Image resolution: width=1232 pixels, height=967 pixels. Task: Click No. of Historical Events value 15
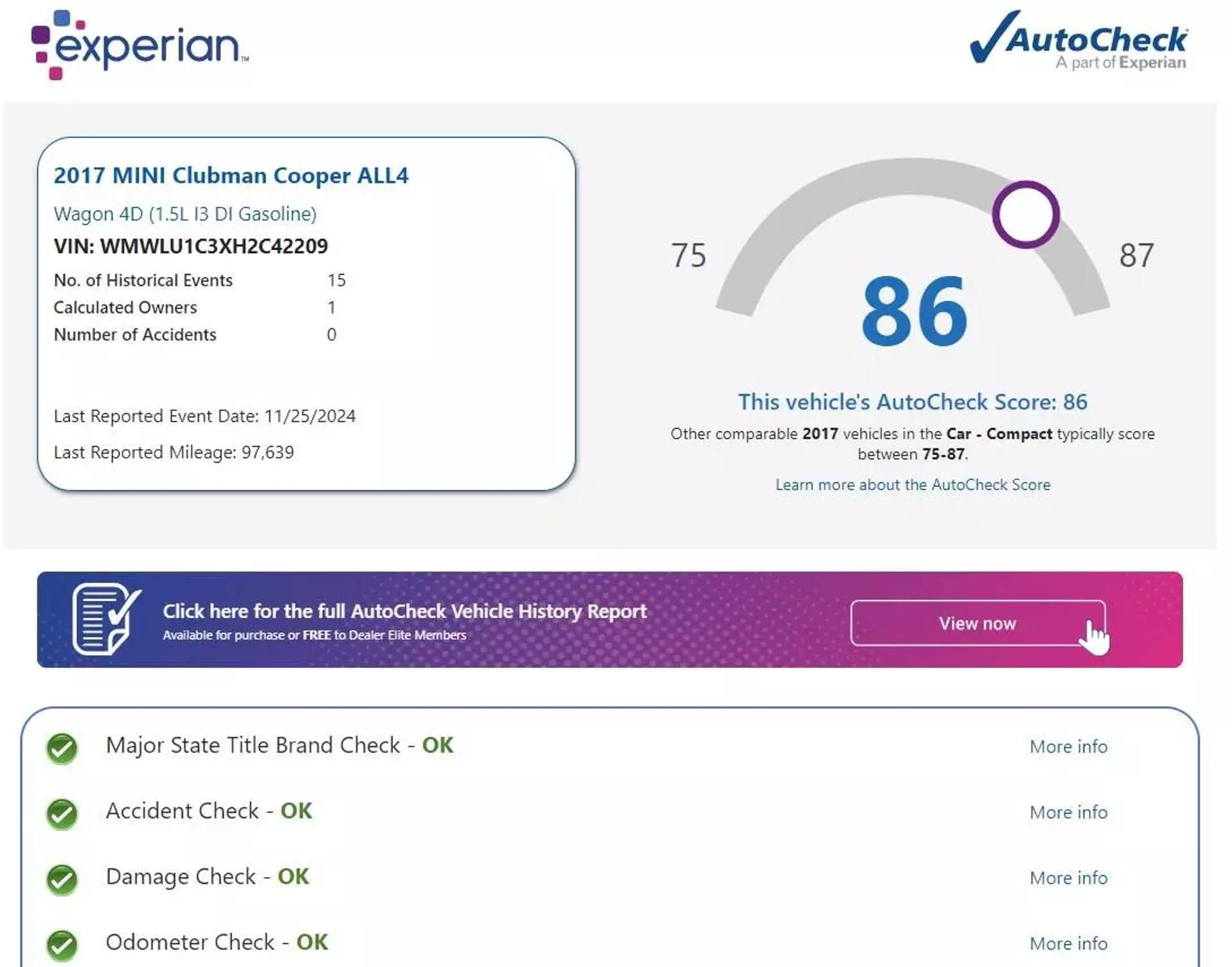(336, 280)
